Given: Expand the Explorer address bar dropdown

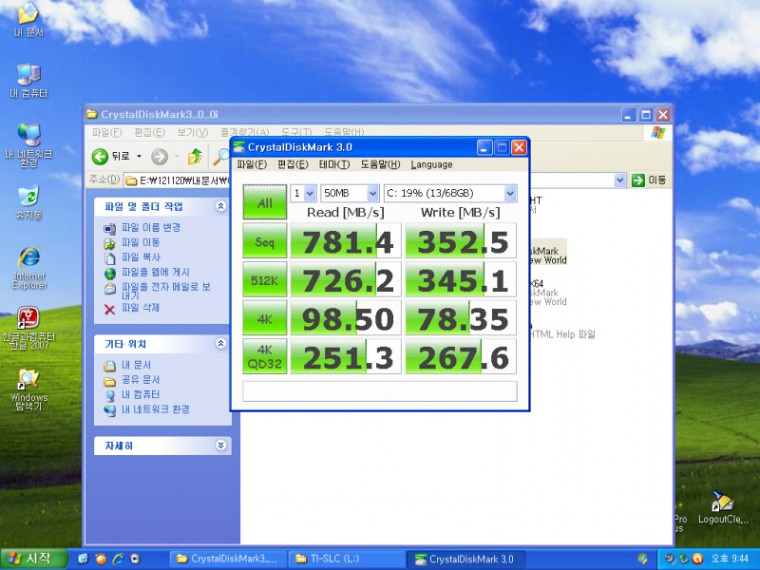Looking at the screenshot, I should (619, 180).
